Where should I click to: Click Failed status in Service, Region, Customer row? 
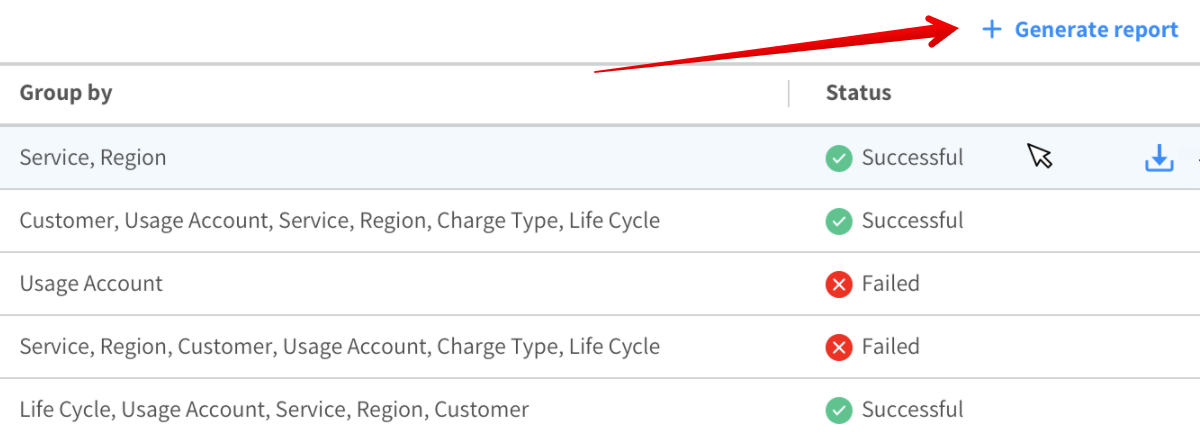click(890, 347)
